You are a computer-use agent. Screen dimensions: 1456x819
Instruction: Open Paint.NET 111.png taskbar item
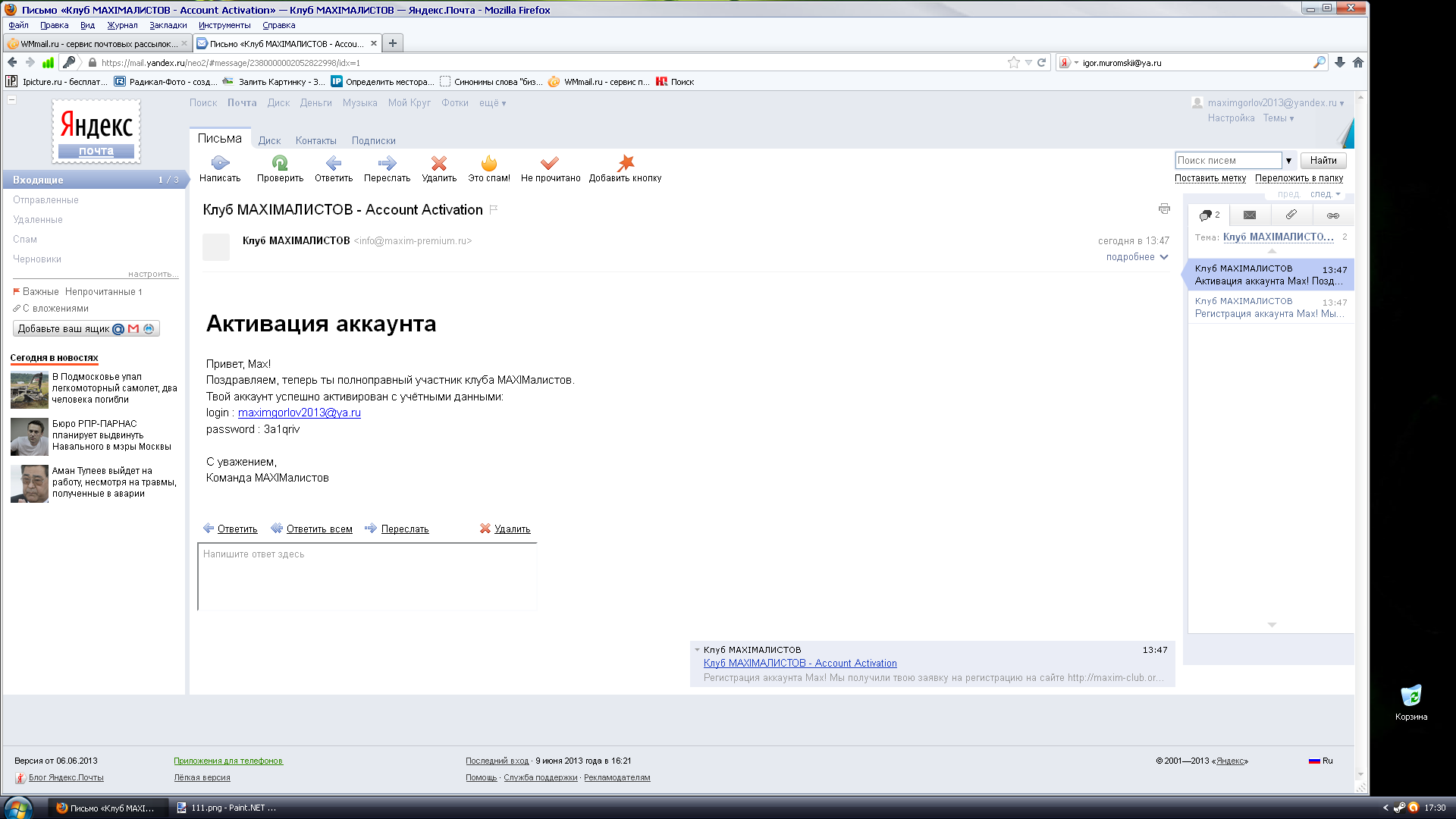[x=227, y=808]
